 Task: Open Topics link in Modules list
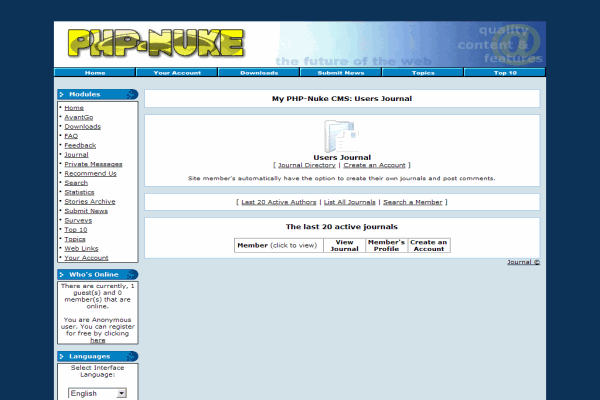coord(75,239)
